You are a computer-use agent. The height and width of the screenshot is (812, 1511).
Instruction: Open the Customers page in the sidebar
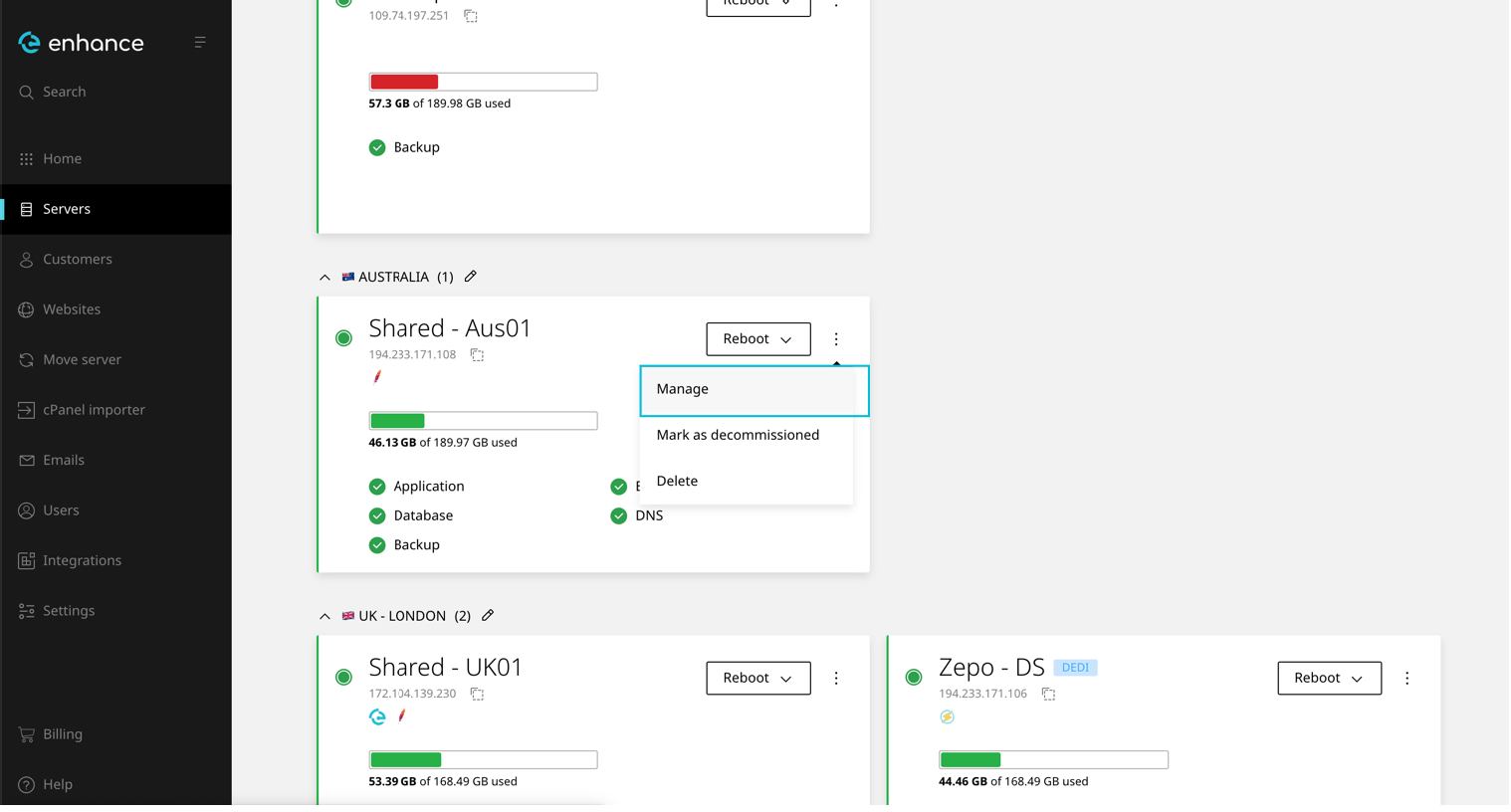(x=77, y=260)
